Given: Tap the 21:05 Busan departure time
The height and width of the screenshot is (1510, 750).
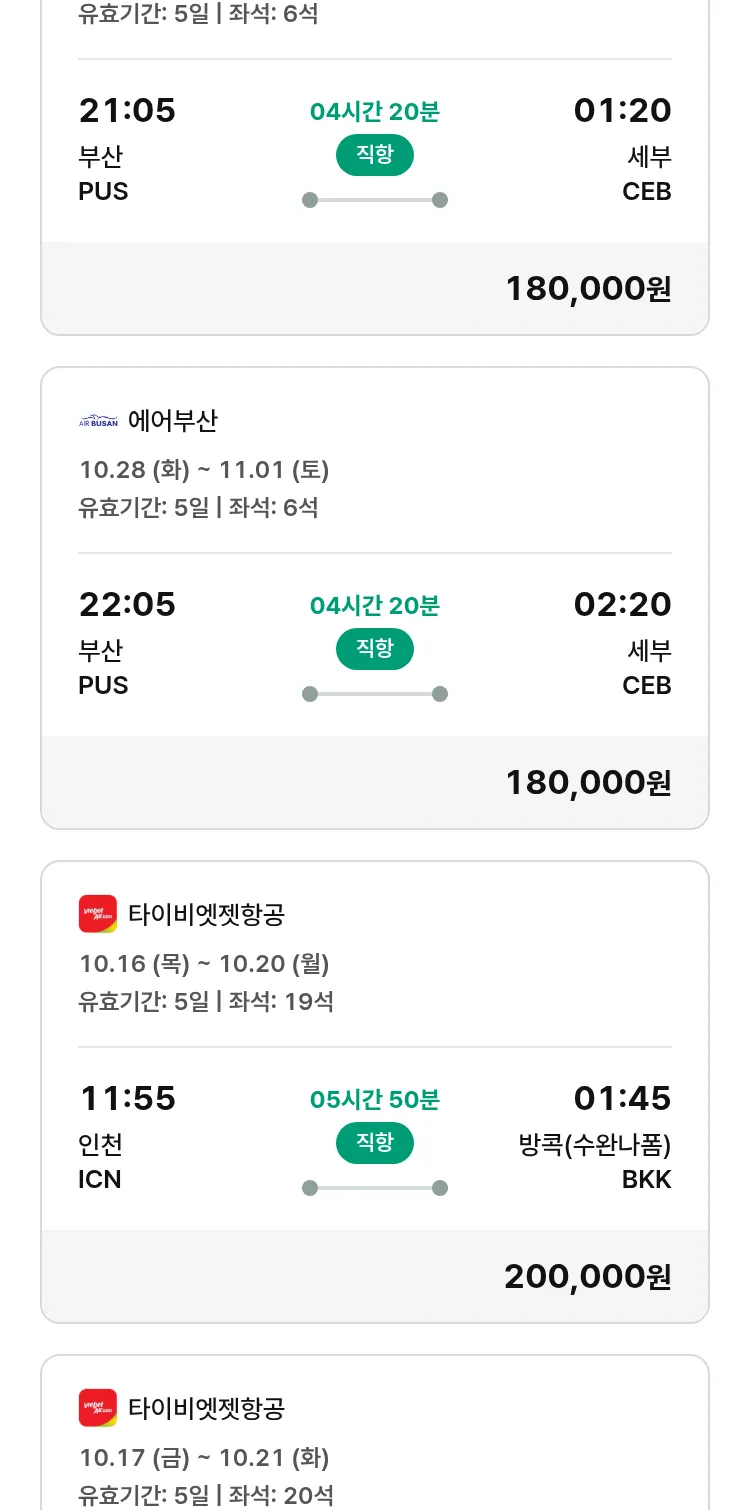Looking at the screenshot, I should (127, 111).
